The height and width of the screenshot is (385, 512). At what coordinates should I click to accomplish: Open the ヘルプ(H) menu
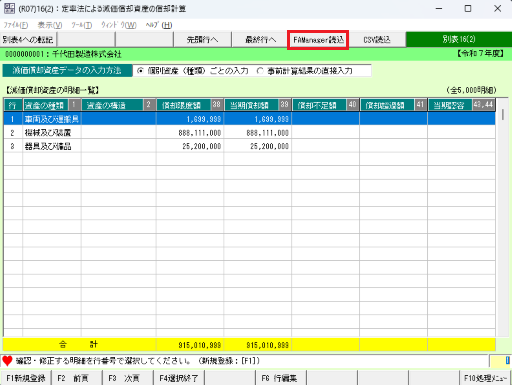[x=159, y=25]
